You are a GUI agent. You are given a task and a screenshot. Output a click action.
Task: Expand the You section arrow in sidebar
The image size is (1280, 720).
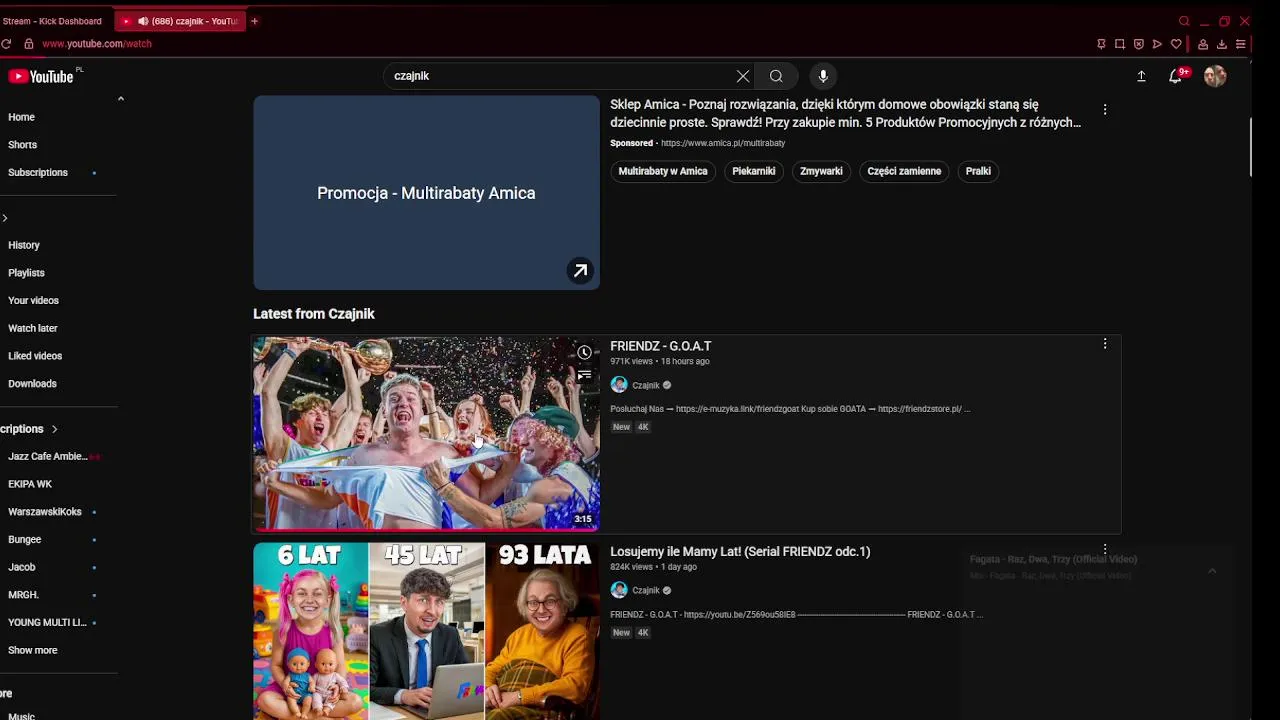pos(5,218)
